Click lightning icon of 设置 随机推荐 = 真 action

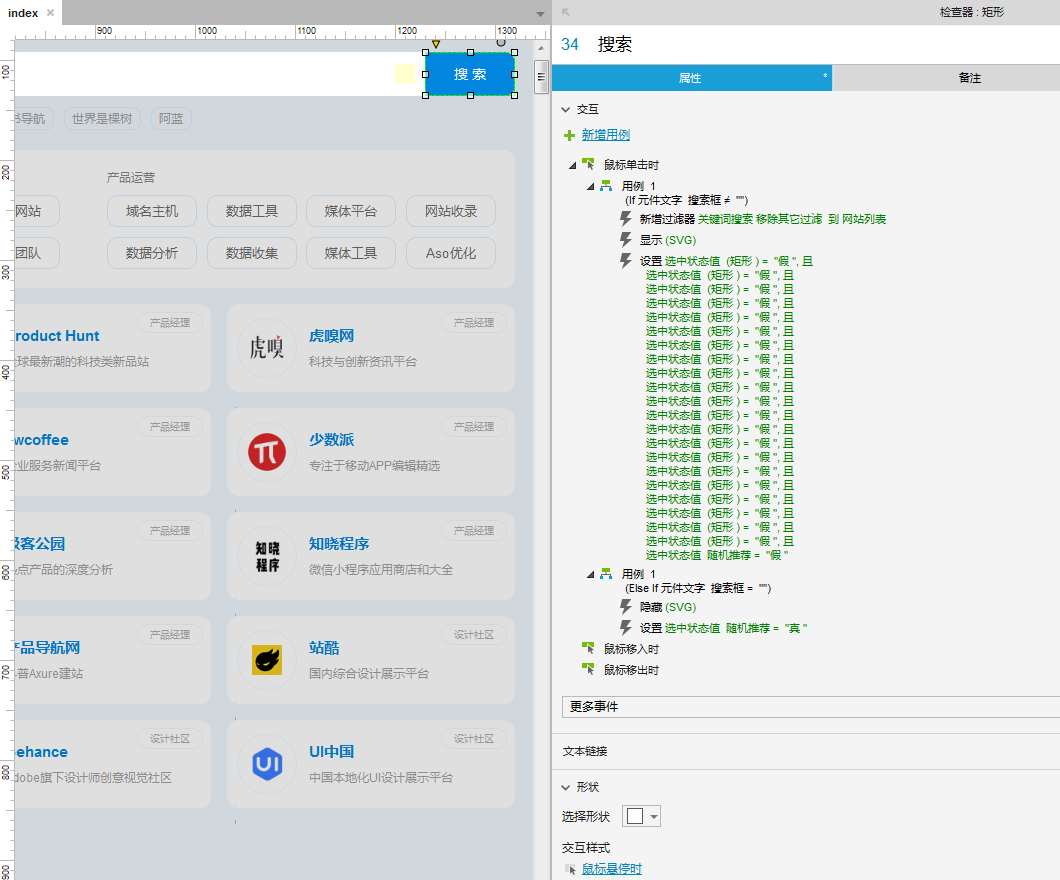tap(626, 627)
